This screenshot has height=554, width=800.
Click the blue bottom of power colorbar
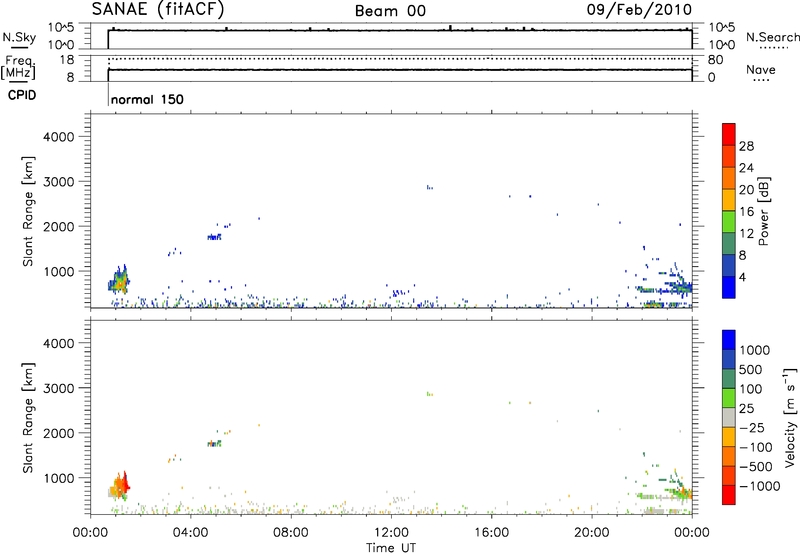pyautogui.click(x=729, y=287)
